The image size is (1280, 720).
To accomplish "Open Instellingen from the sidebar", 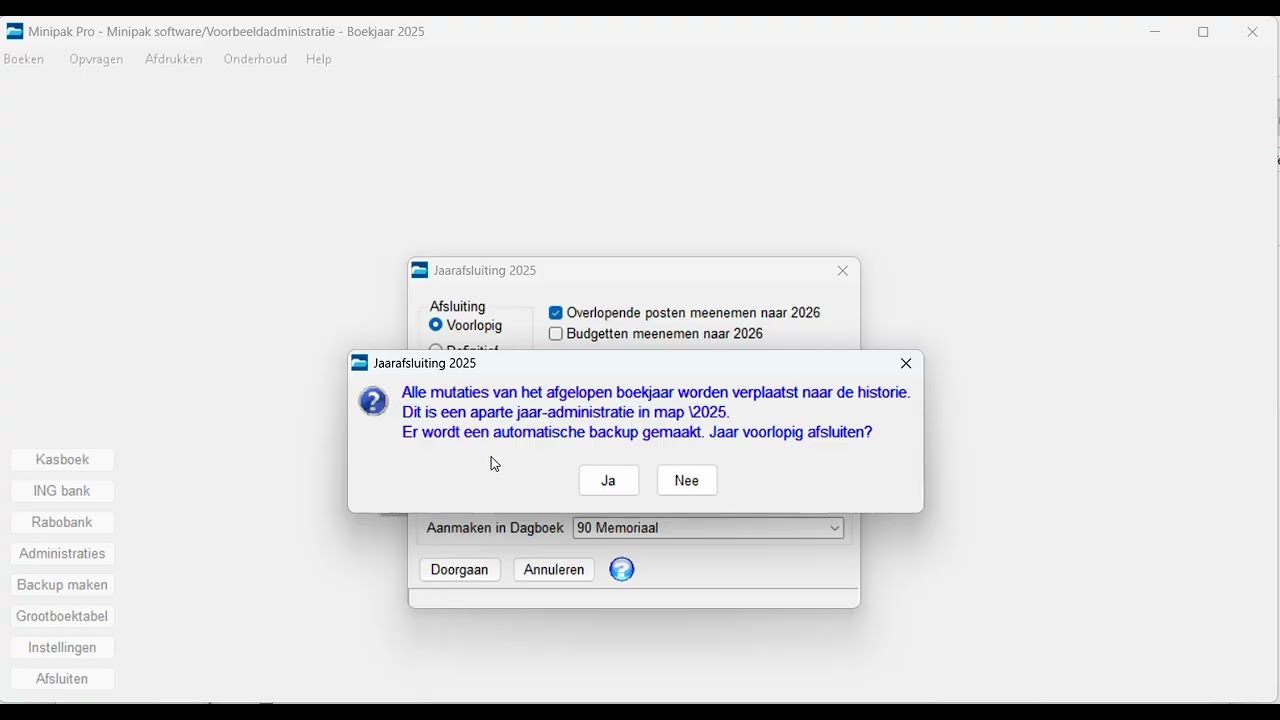I will click(x=62, y=648).
